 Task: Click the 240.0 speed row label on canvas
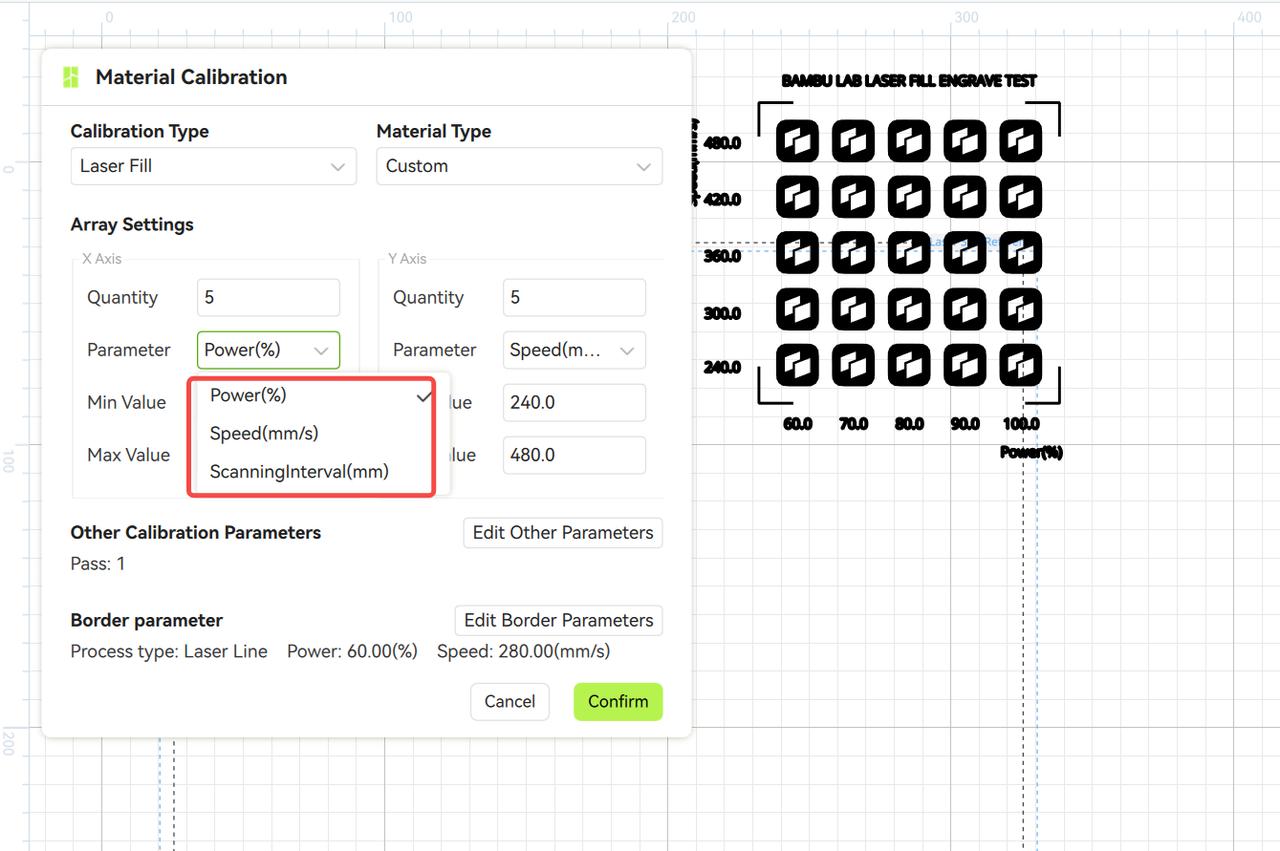pos(722,367)
